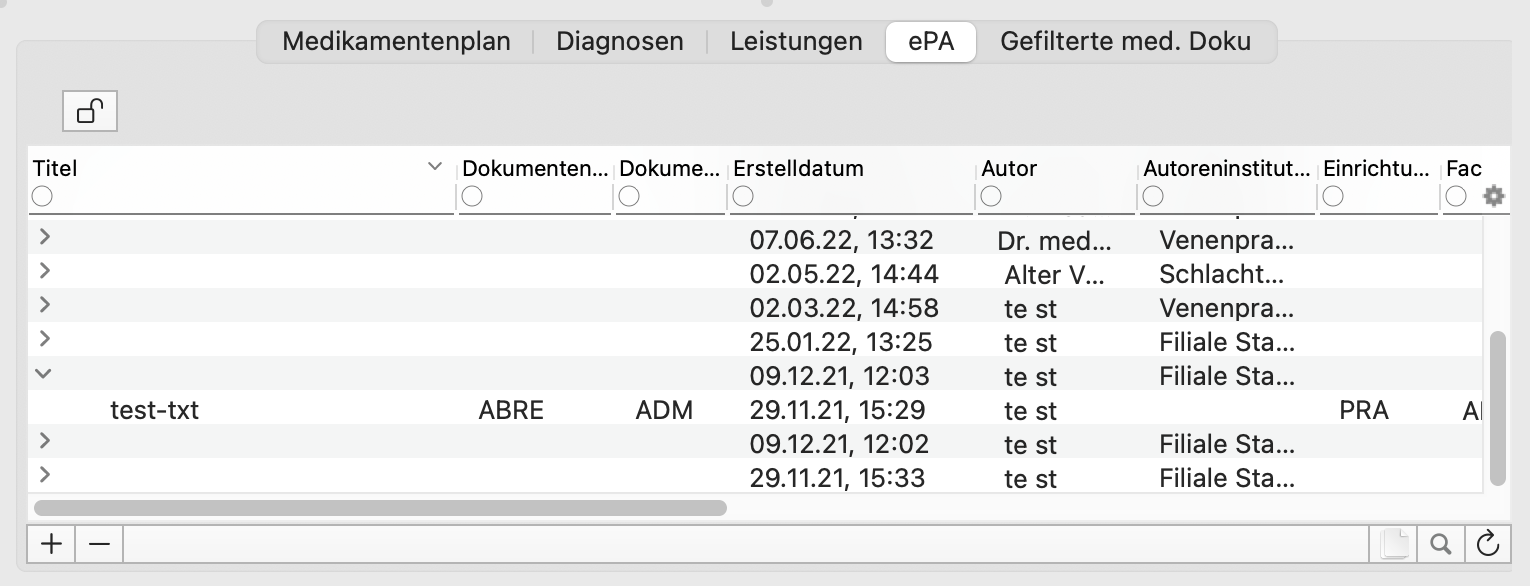1530x586 pixels.
Task: Open the table settings gear icon
Action: point(1493,196)
